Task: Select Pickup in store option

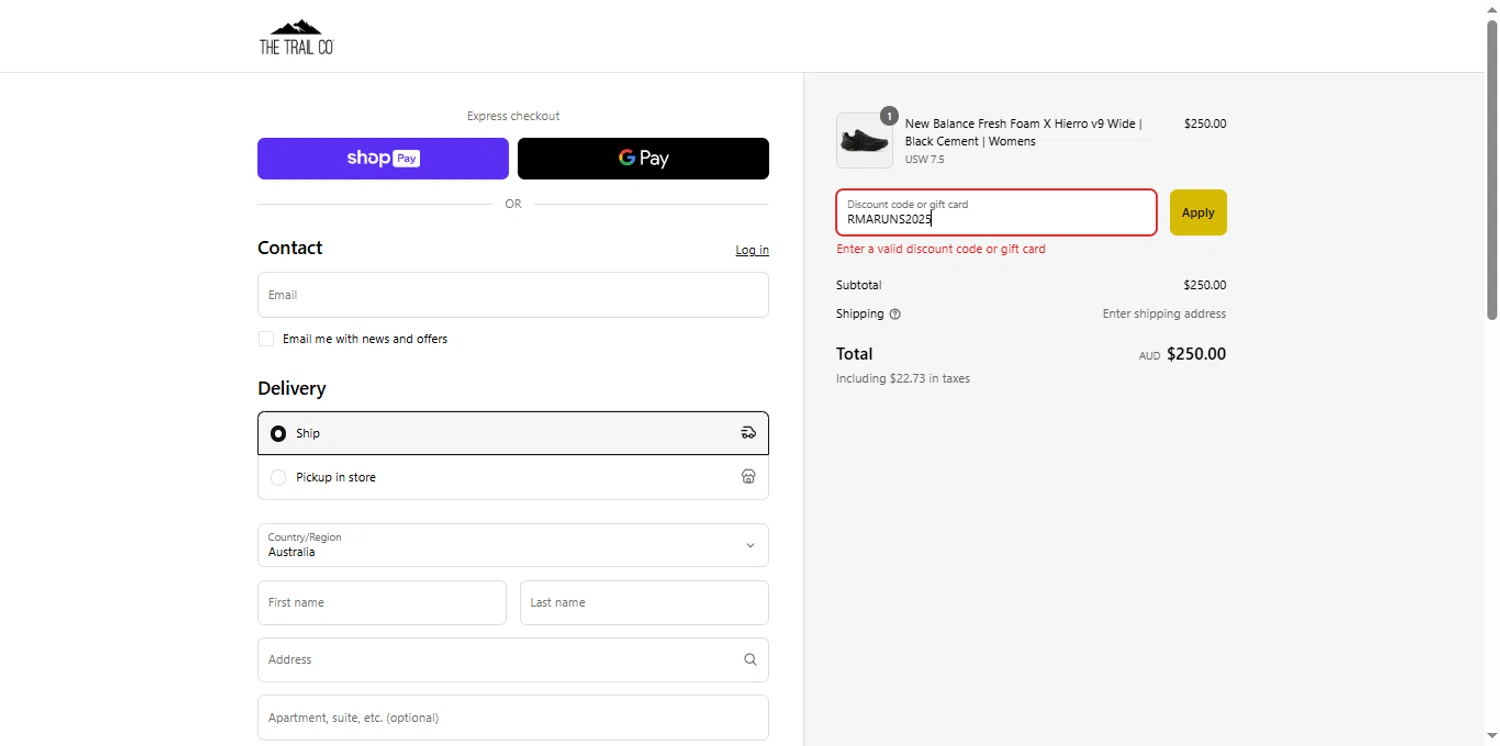Action: click(513, 477)
